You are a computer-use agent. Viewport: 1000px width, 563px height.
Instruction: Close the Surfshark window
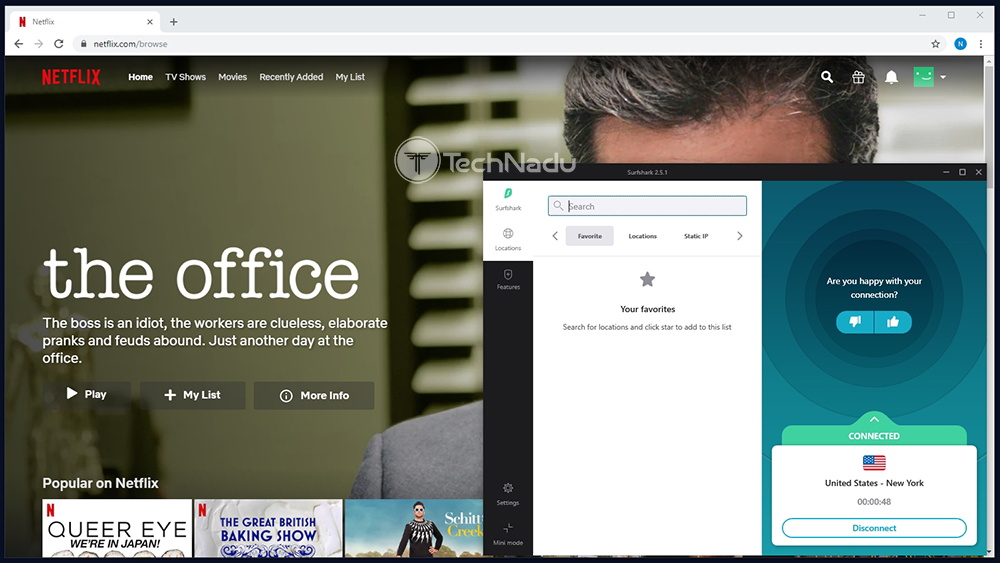pos(979,172)
